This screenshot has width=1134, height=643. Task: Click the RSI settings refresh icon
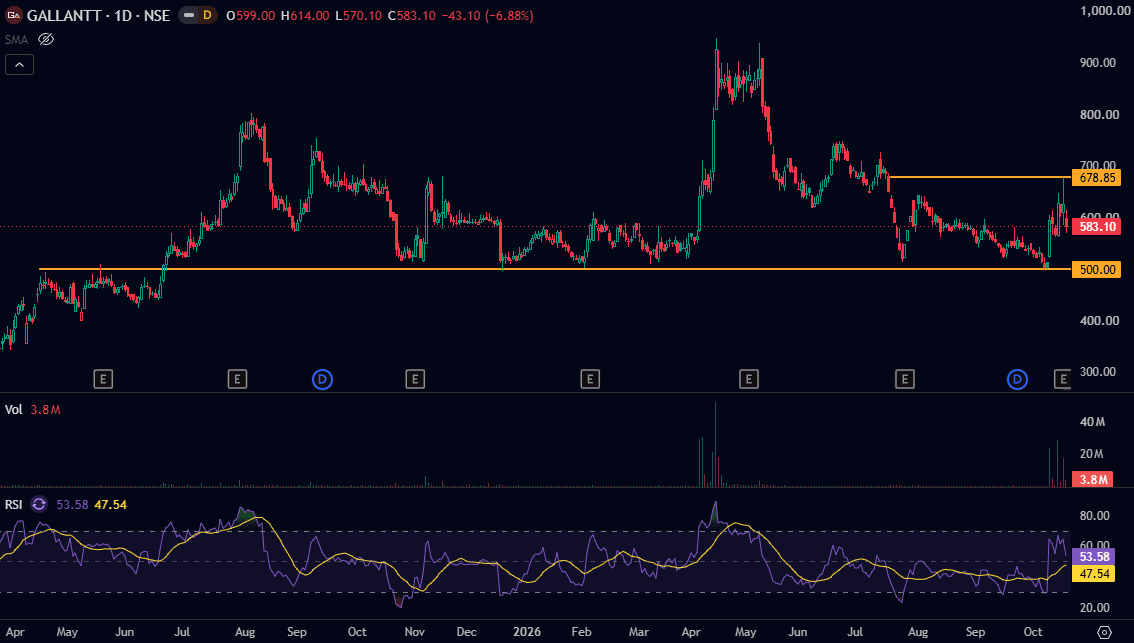tap(39, 504)
